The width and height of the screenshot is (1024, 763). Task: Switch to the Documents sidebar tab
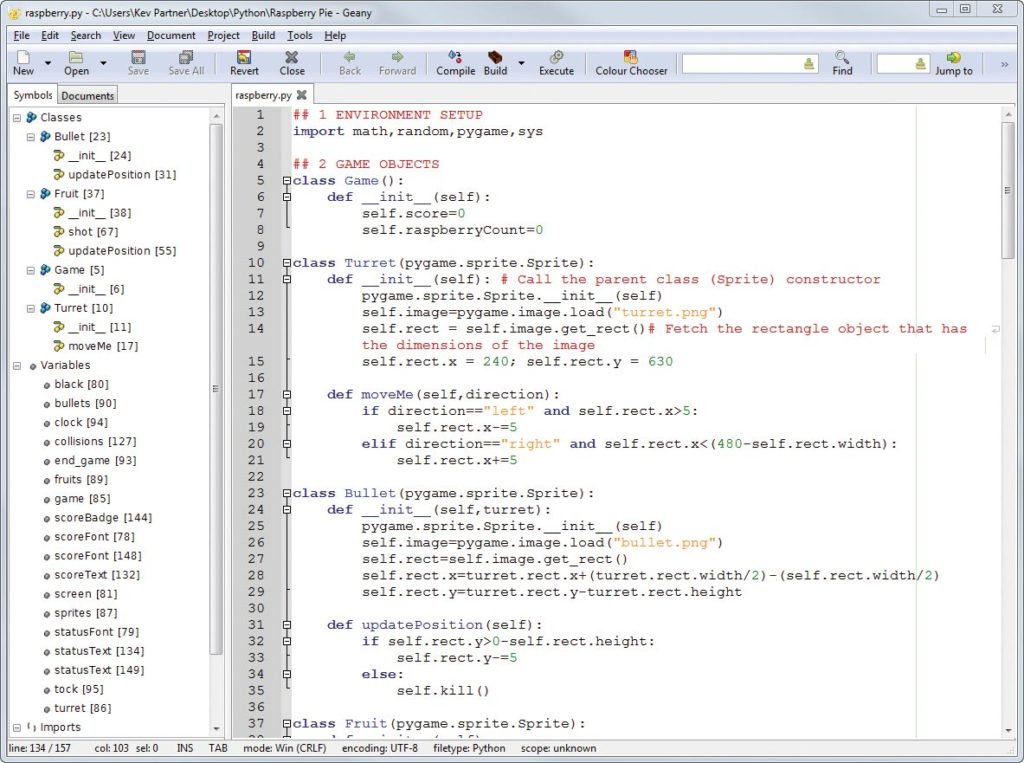coord(87,95)
